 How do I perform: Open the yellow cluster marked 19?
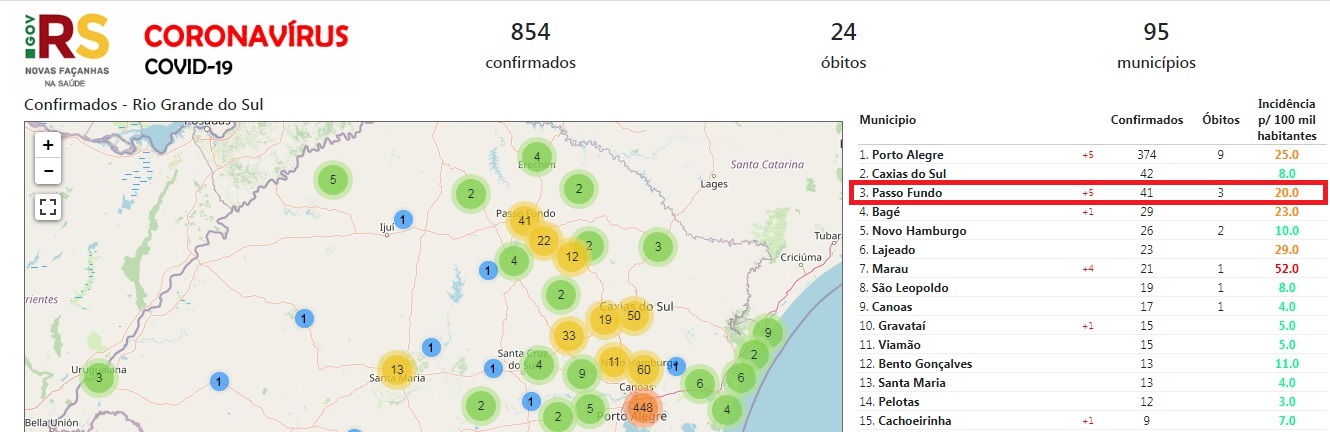pyautogui.click(x=604, y=320)
